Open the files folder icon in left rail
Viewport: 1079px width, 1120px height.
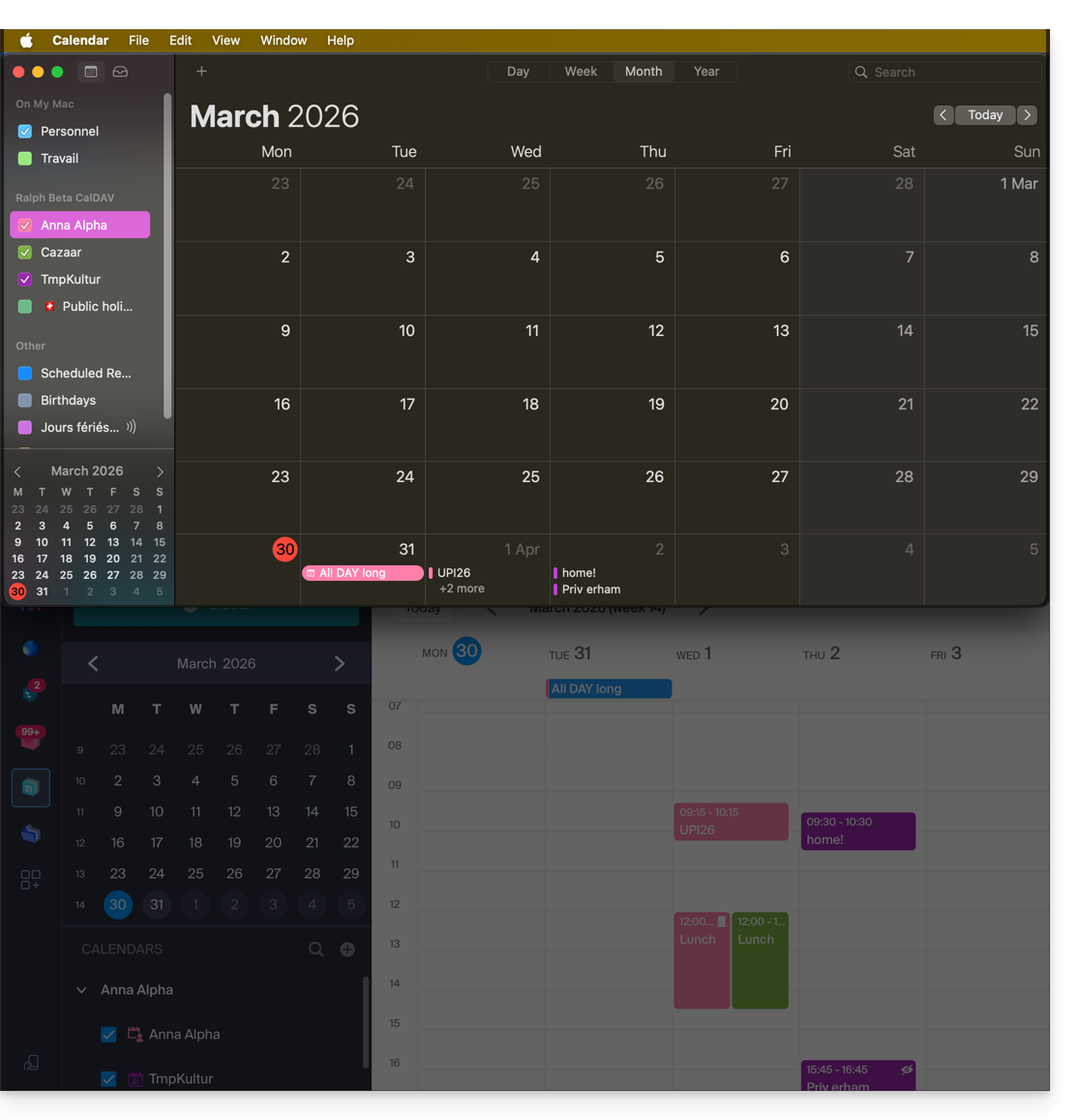(x=31, y=833)
